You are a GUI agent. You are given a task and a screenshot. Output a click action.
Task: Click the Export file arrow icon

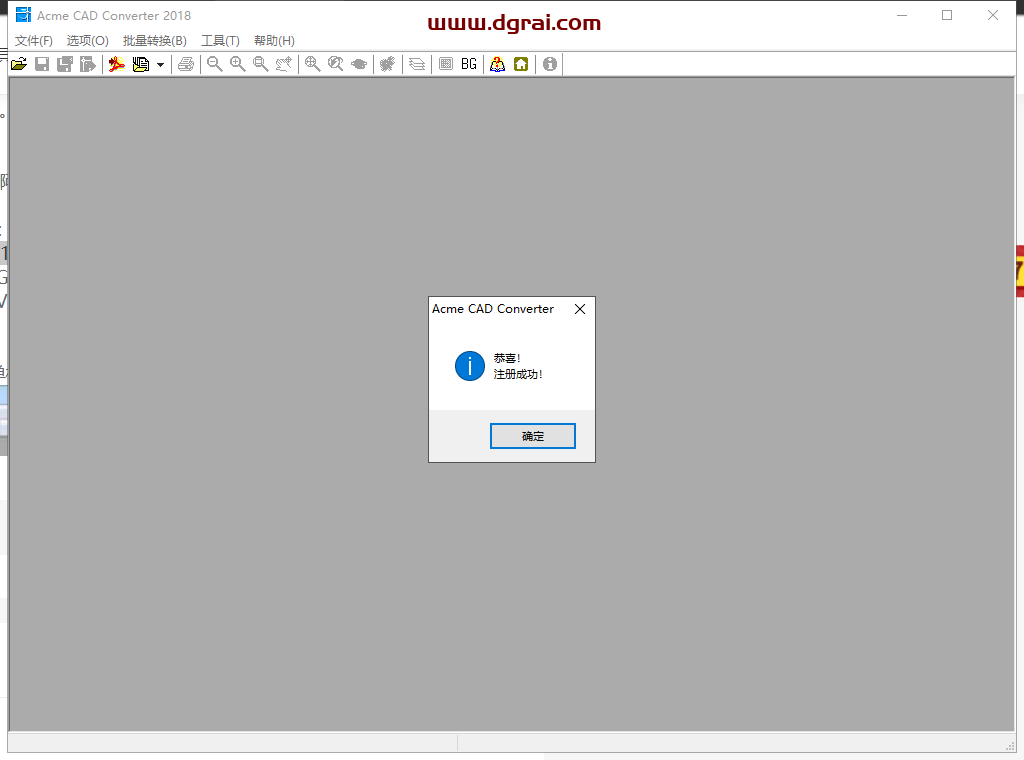point(88,64)
